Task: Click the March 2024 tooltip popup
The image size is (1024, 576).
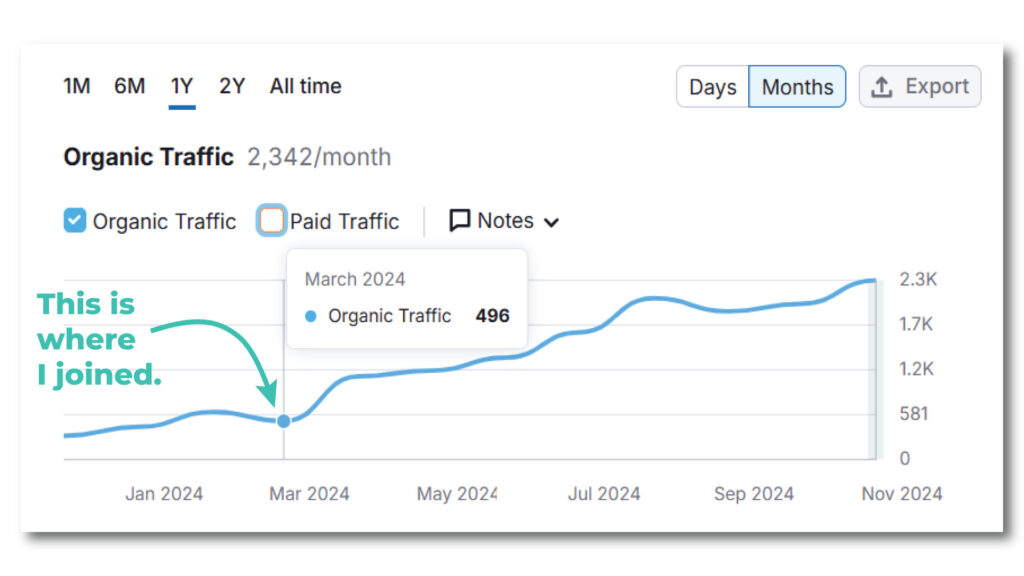Action: (x=406, y=299)
